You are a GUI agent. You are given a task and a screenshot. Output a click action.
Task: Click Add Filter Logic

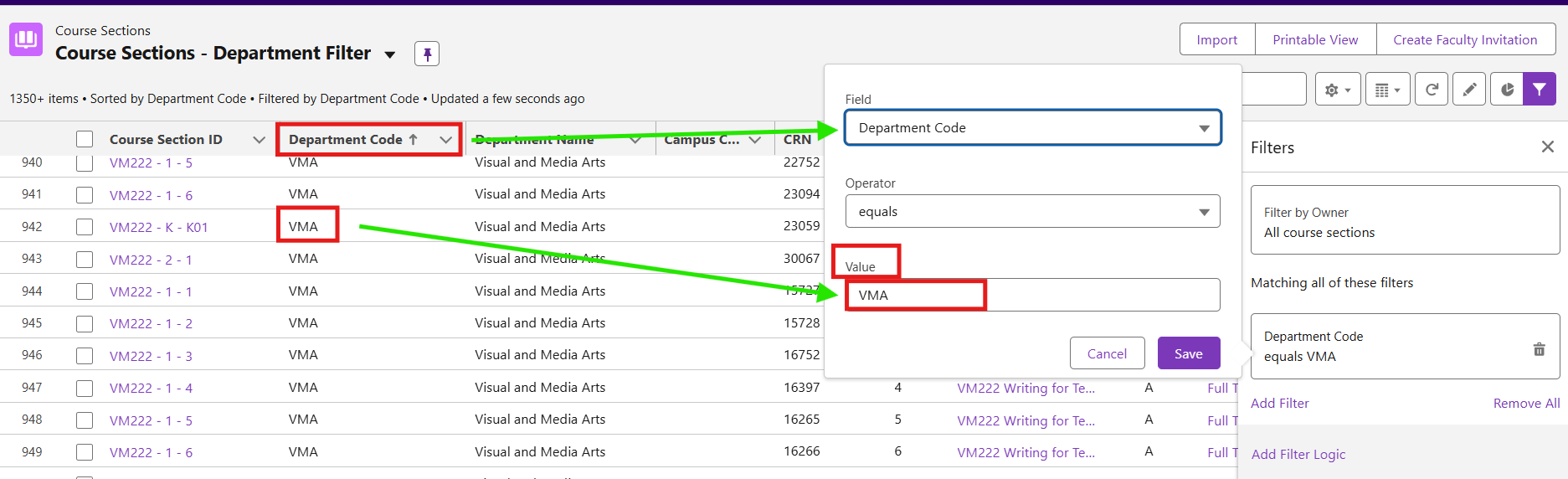pos(1298,455)
